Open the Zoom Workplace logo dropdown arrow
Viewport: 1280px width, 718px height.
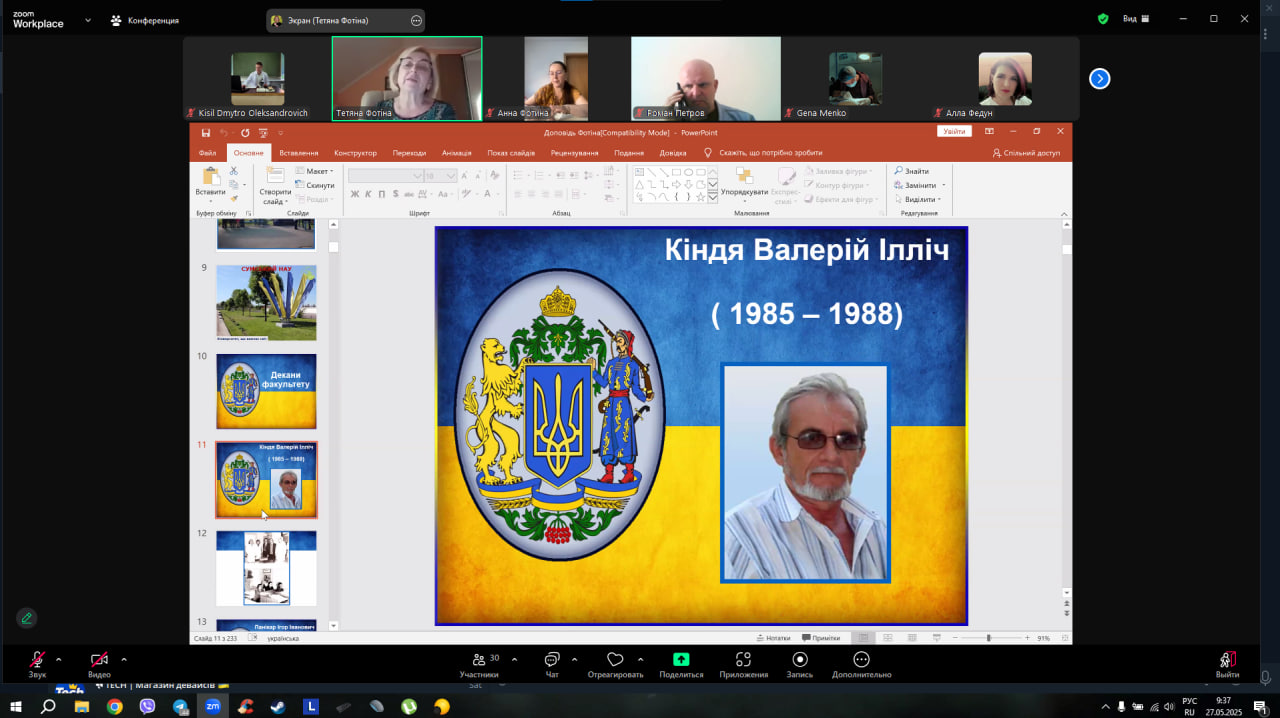click(88, 19)
